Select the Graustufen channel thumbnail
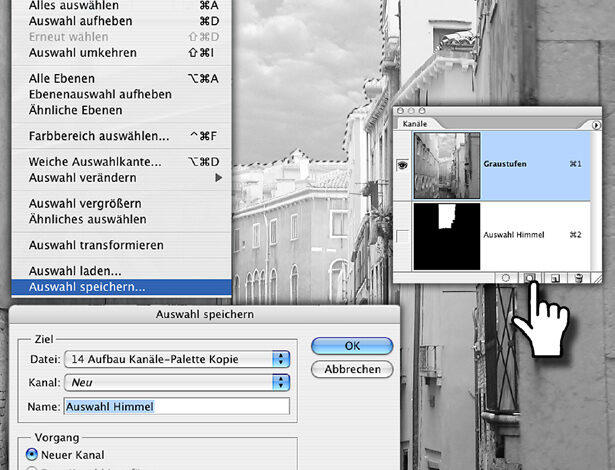 point(447,165)
